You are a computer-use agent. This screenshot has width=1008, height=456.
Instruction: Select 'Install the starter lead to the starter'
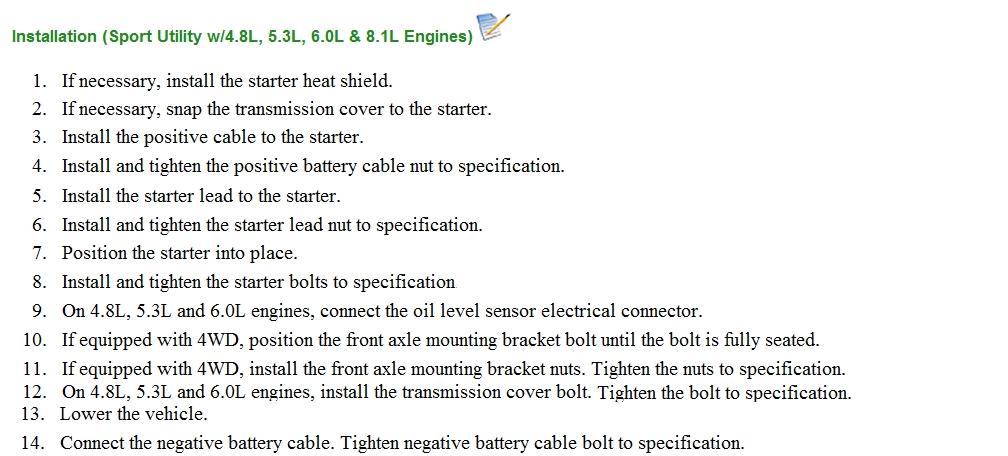coord(201,196)
